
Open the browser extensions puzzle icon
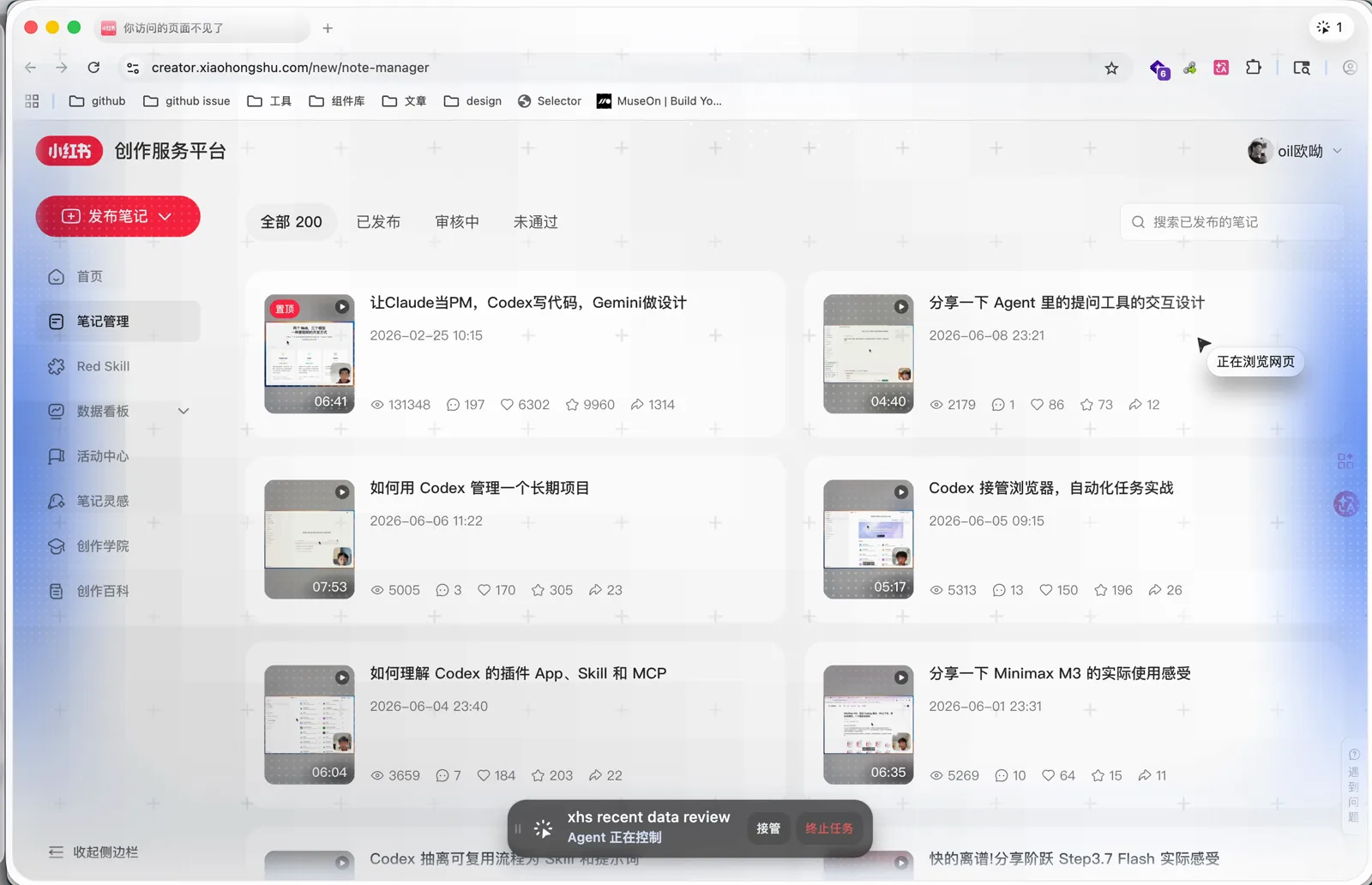[x=1254, y=68]
